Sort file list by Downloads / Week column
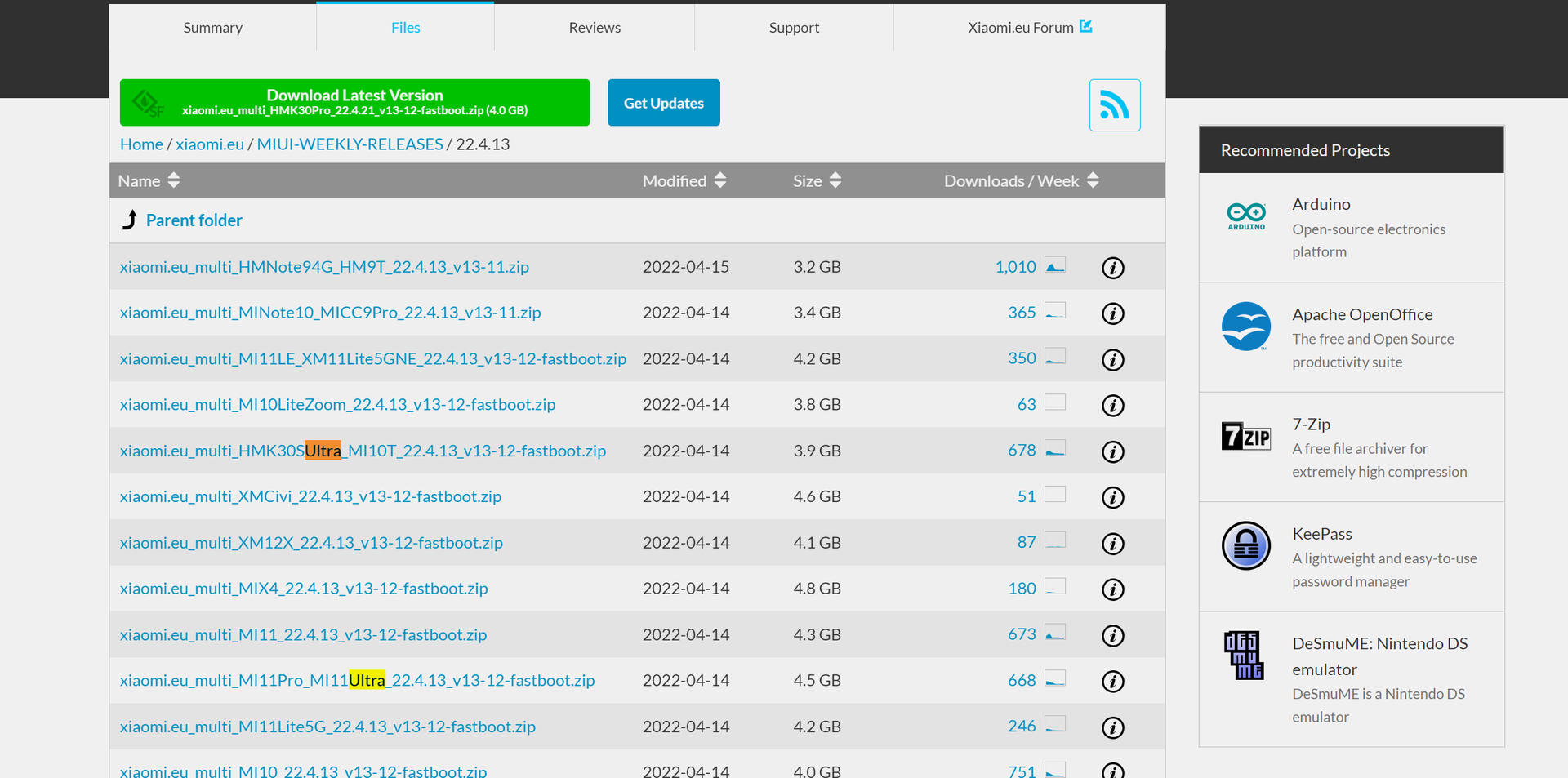This screenshot has height=778, width=1568. (x=1022, y=180)
